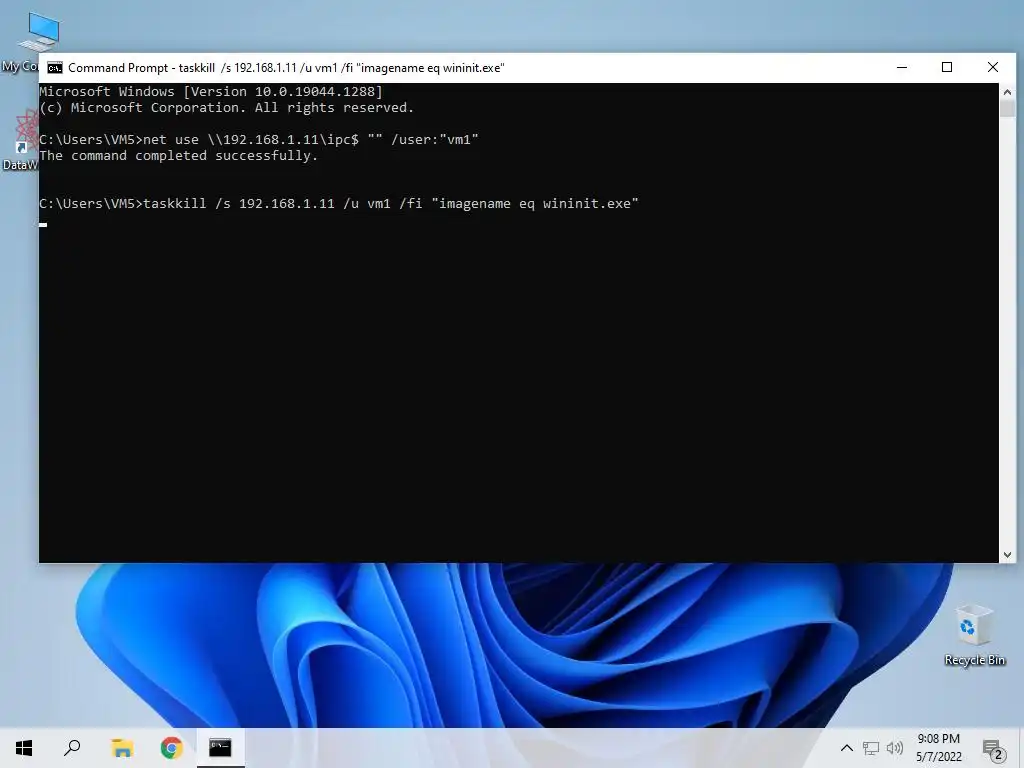Click the Microsoft Corporation copyright line

(x=227, y=108)
